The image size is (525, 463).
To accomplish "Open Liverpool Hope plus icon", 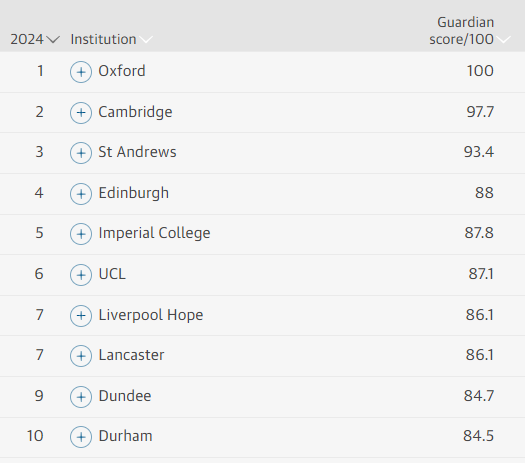I will point(81,316).
